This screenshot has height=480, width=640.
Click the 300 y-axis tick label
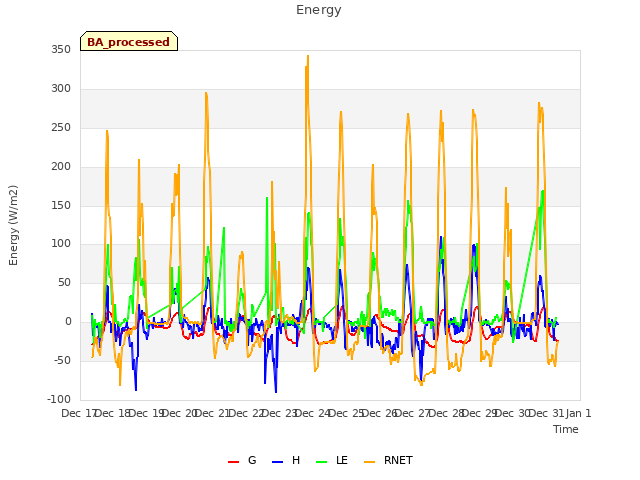61,89
